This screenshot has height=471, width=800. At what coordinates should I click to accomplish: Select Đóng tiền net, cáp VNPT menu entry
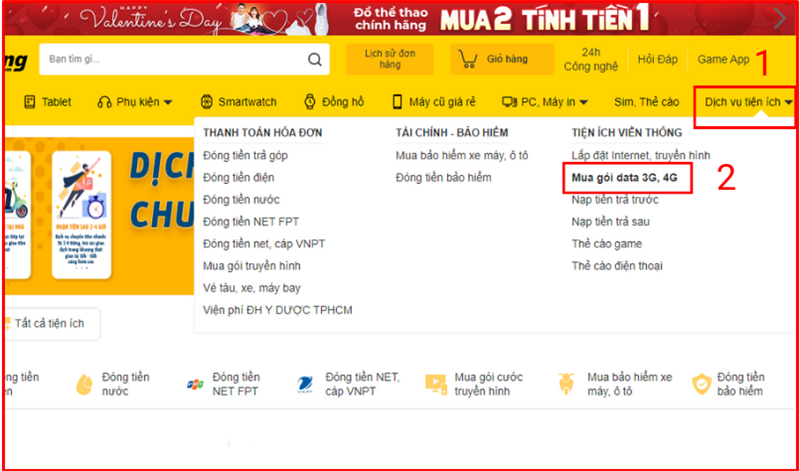click(264, 244)
